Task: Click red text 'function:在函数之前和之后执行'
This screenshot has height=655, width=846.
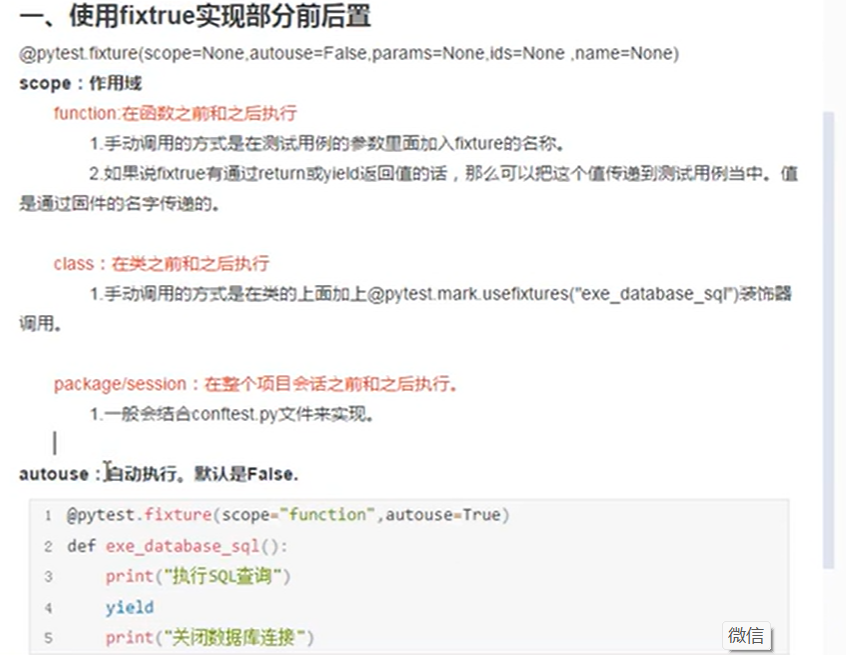Action: click(x=175, y=113)
